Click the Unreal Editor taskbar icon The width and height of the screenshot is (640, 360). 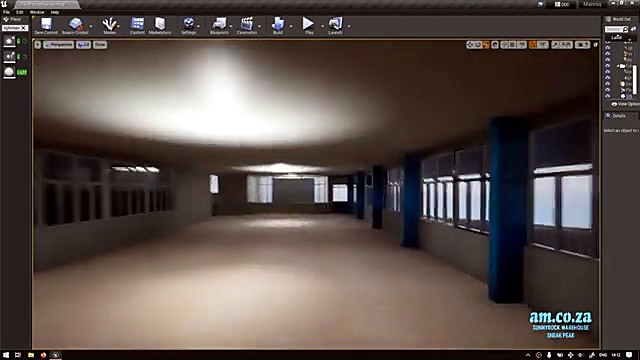coord(56,355)
